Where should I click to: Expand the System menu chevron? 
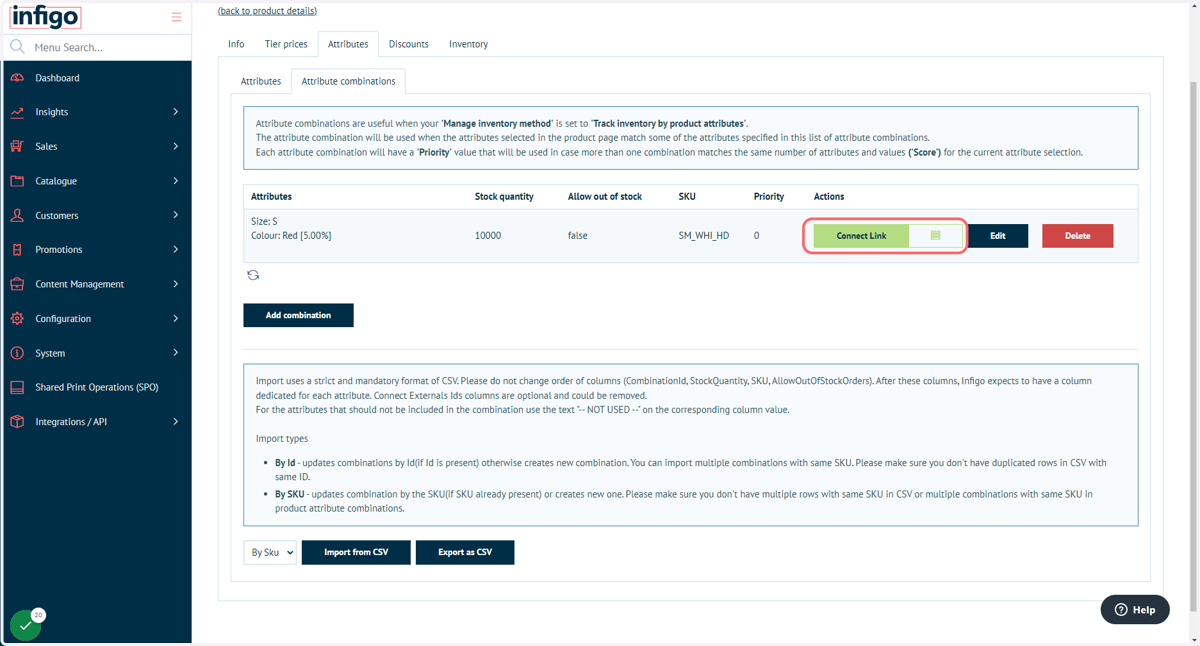pyautogui.click(x=175, y=353)
